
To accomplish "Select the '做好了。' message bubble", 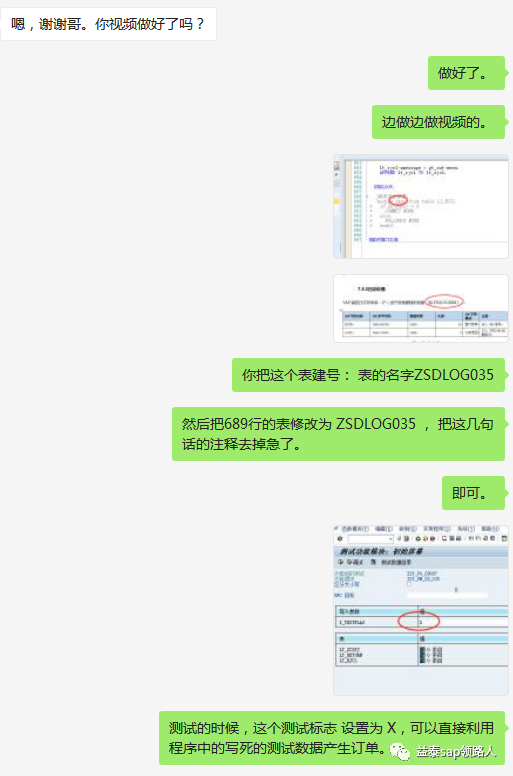I will click(x=466, y=73).
